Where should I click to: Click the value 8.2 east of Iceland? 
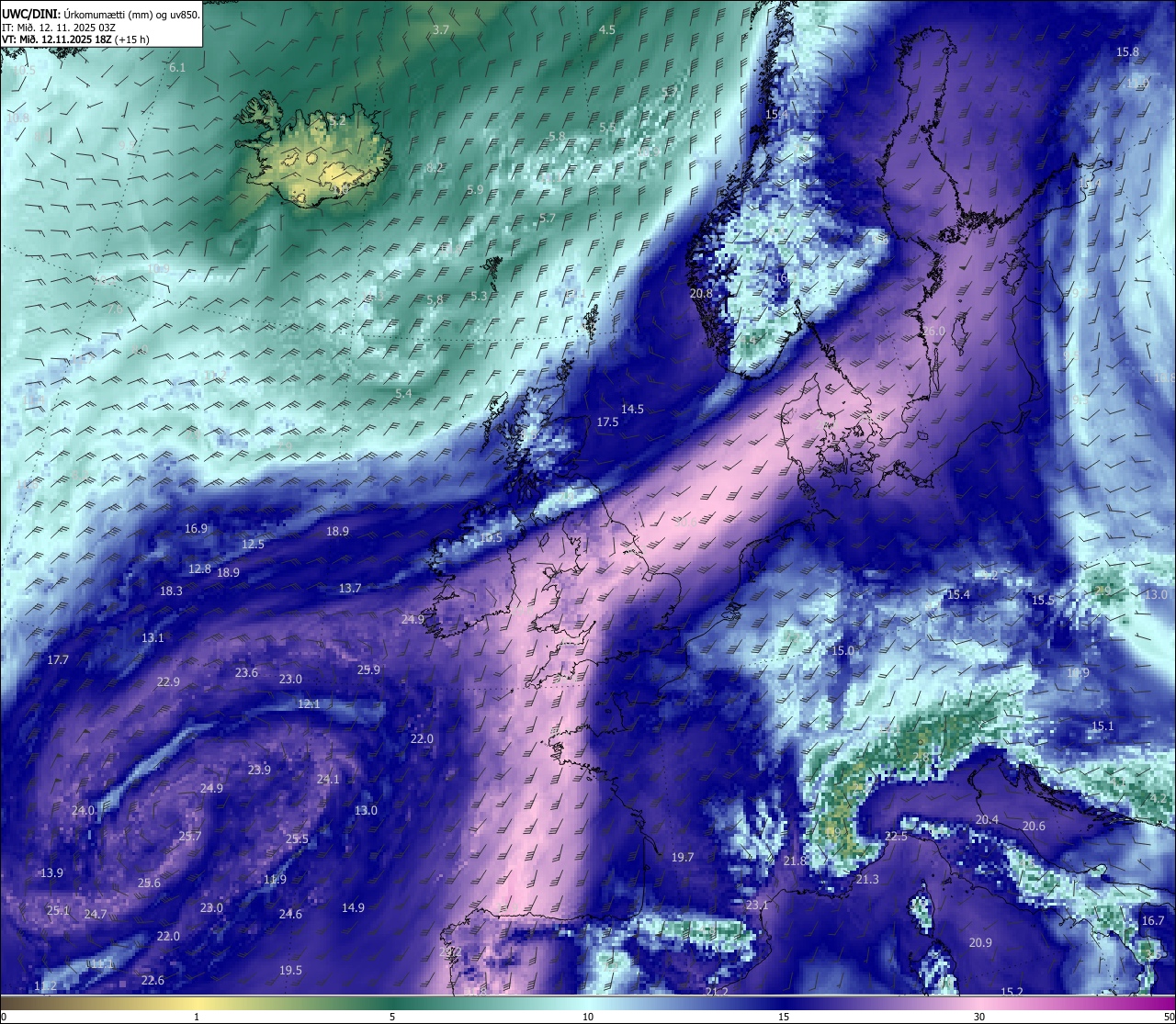435,167
